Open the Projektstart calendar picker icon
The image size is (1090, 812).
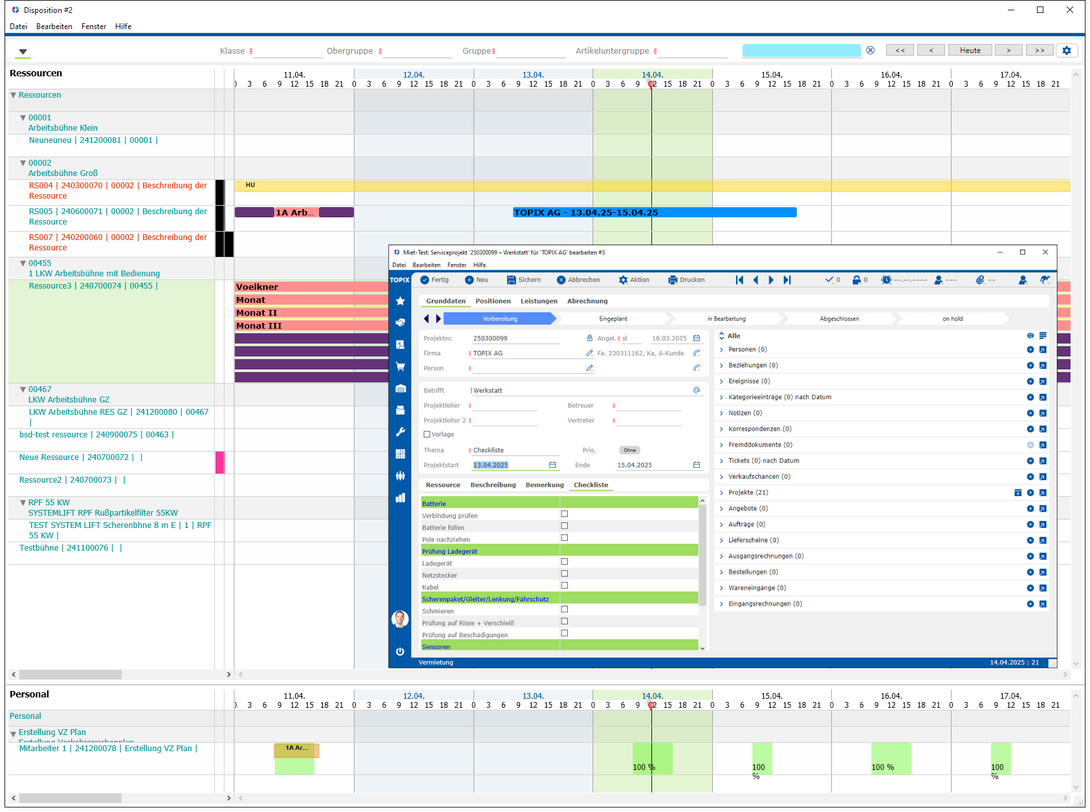coord(553,464)
